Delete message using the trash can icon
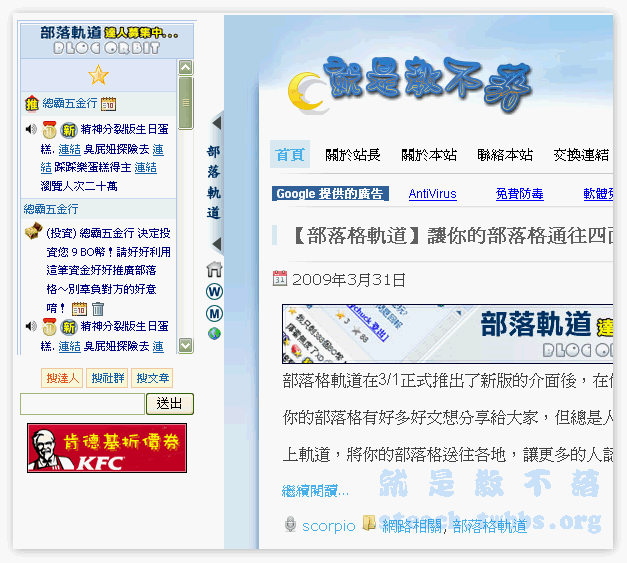The height and width of the screenshot is (563, 627). [98, 309]
